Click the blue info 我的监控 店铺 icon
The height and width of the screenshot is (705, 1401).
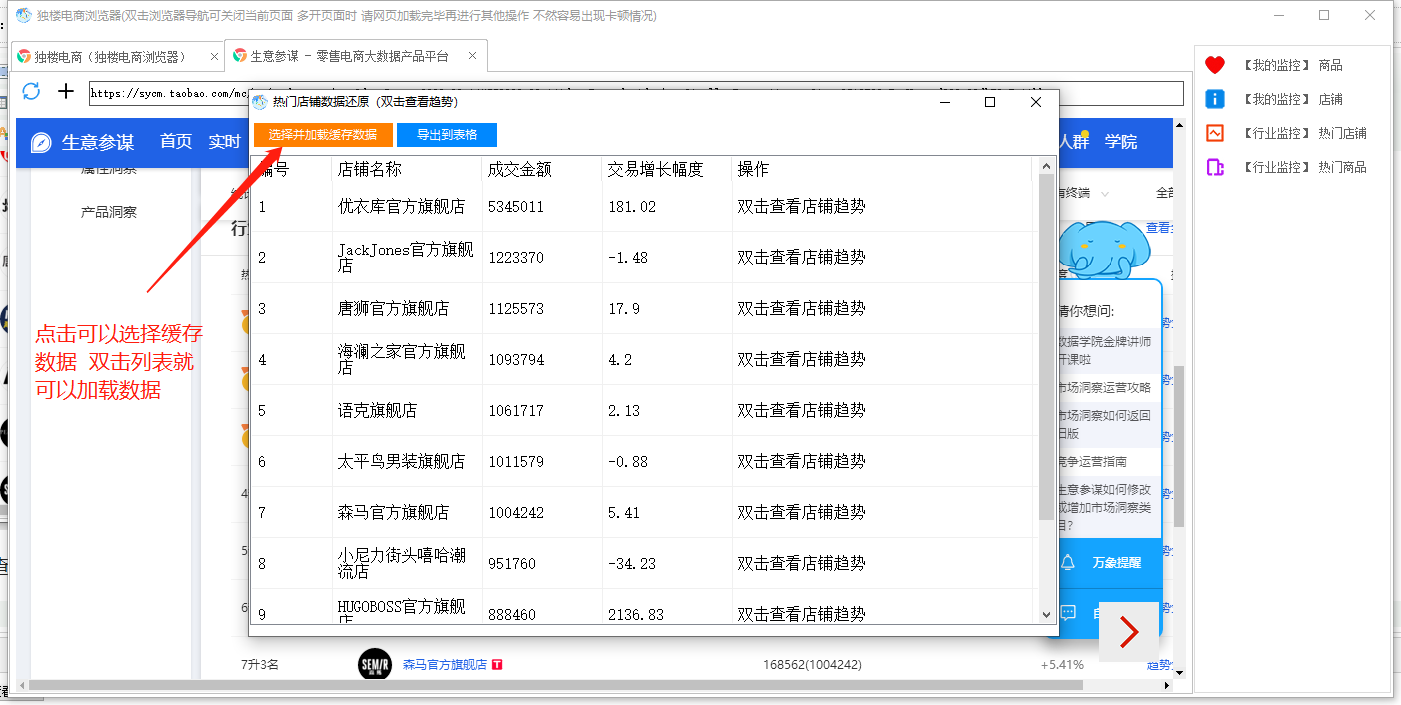click(1215, 99)
